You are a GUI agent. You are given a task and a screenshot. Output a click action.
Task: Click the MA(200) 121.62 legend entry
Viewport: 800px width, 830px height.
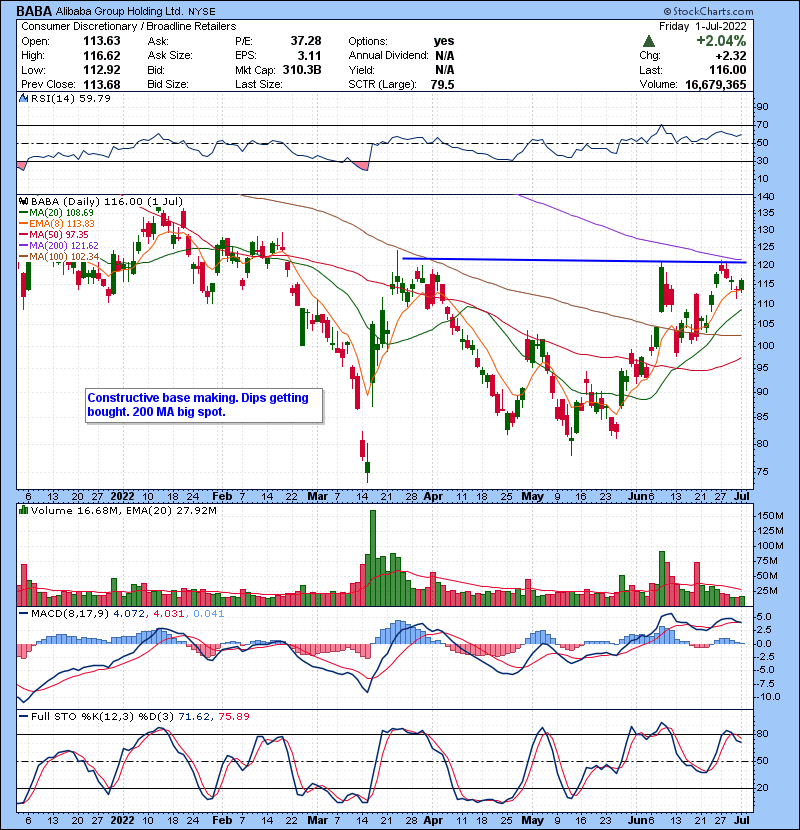pos(59,246)
